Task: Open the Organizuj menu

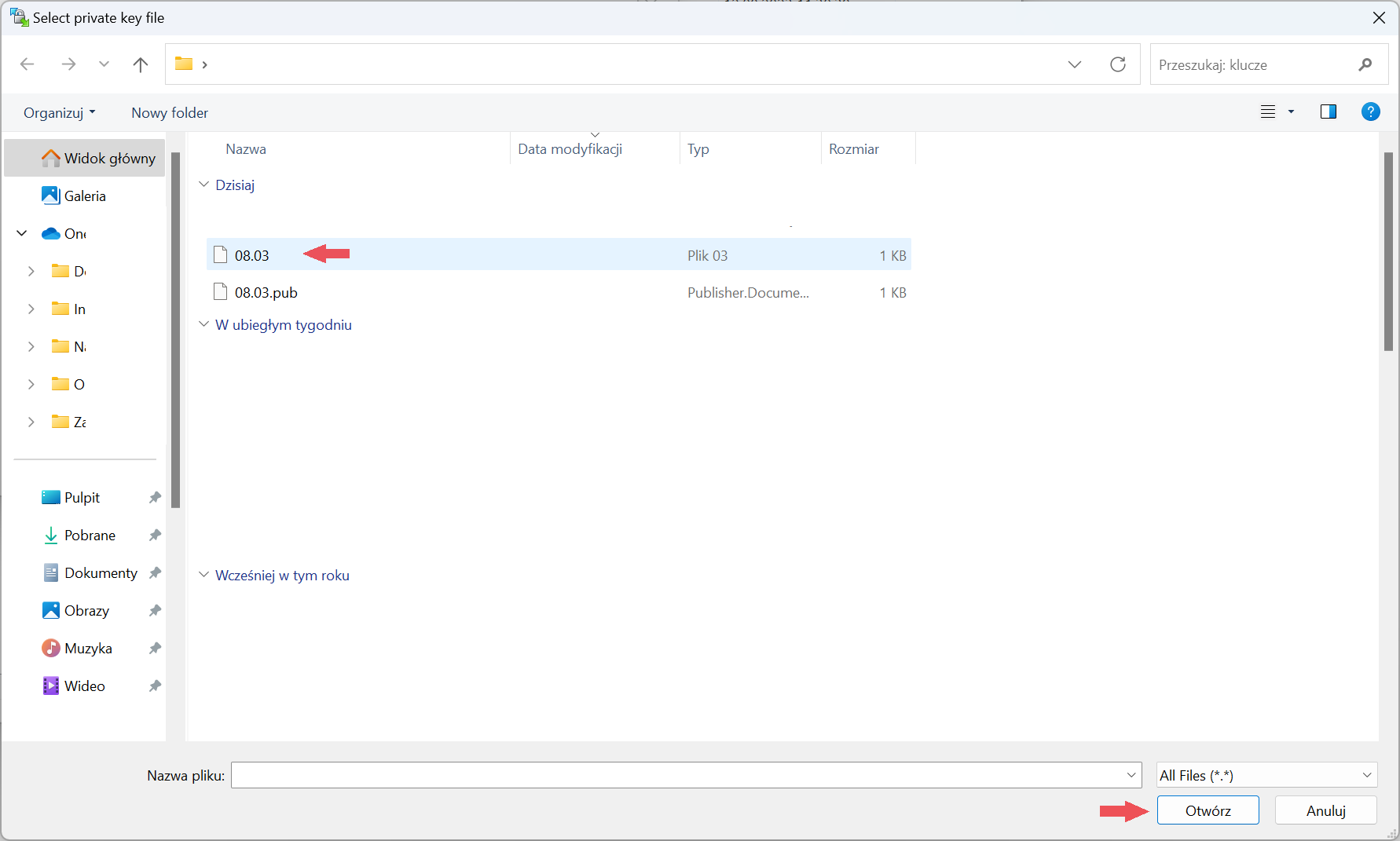Action: (59, 112)
